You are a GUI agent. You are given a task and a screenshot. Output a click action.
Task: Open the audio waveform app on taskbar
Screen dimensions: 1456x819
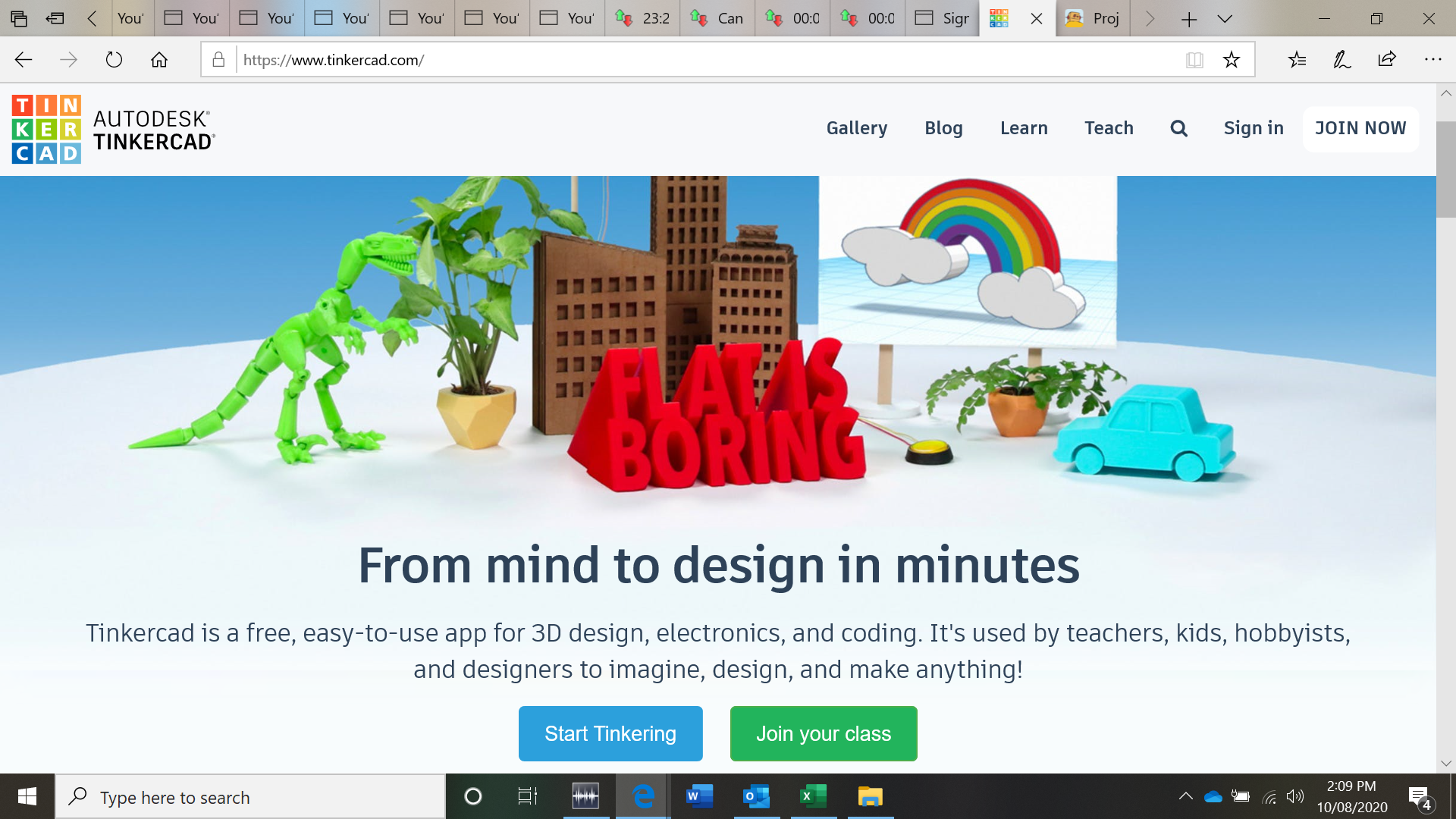coord(585,796)
